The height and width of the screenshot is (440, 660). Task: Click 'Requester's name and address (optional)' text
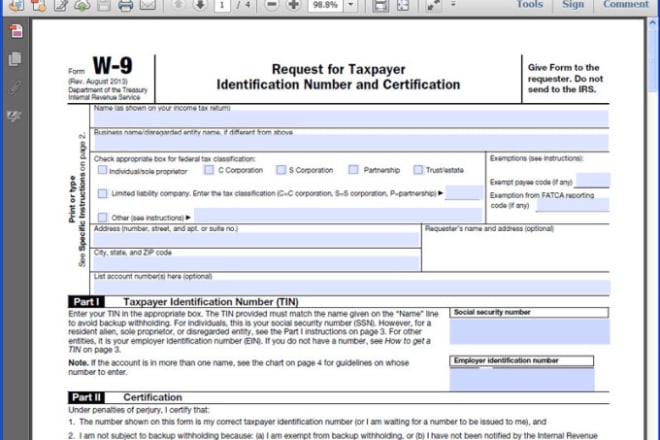(x=489, y=229)
